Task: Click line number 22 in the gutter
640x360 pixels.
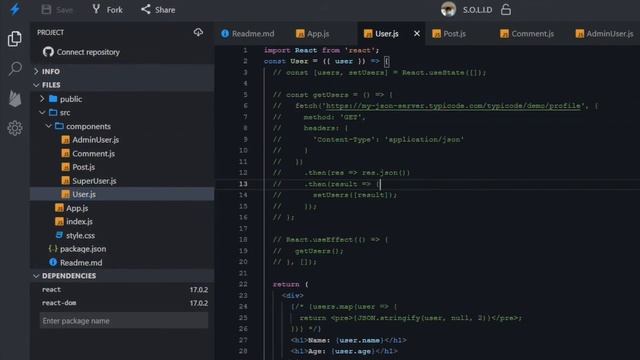Action: coord(243,284)
